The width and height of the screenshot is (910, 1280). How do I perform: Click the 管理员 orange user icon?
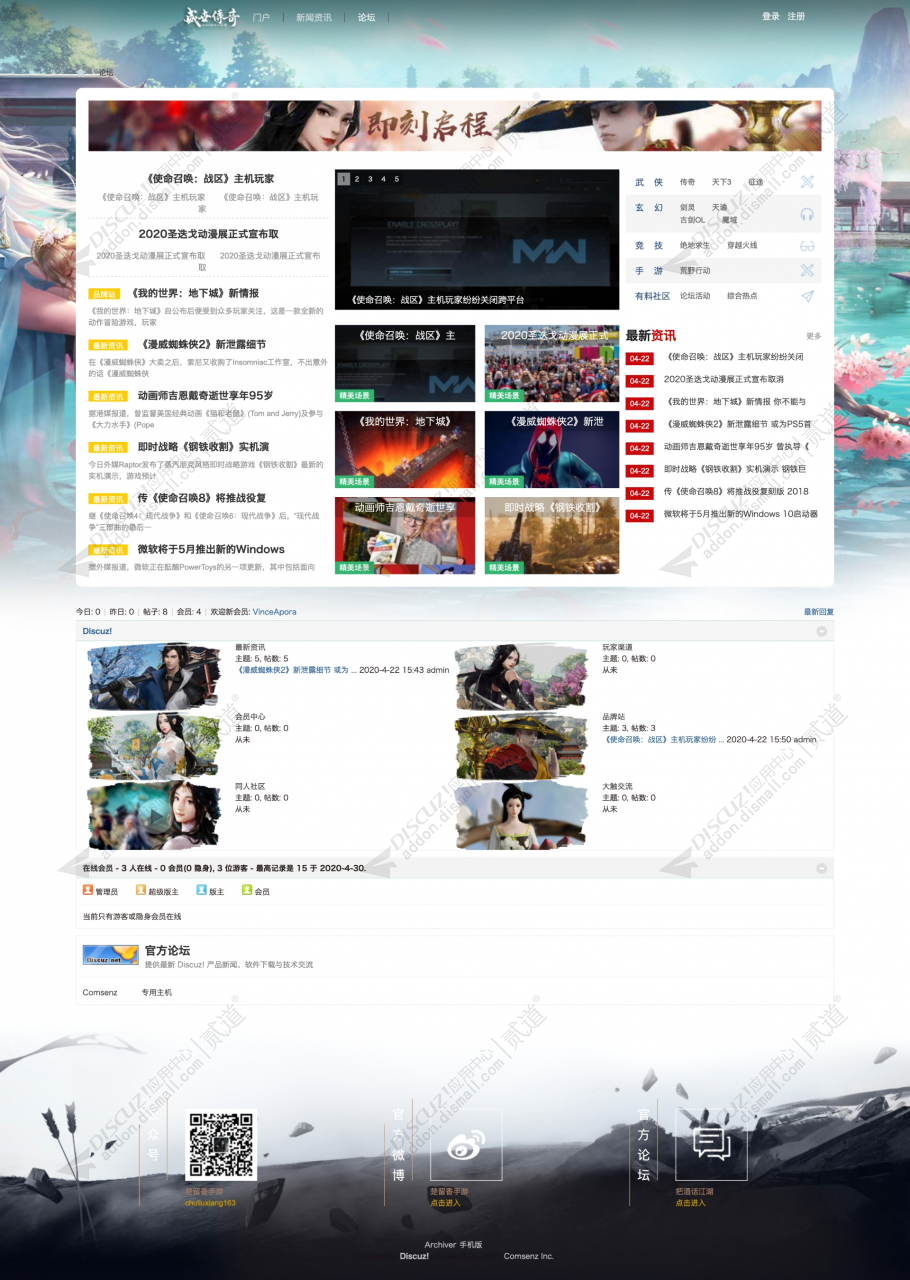pyautogui.click(x=88, y=890)
